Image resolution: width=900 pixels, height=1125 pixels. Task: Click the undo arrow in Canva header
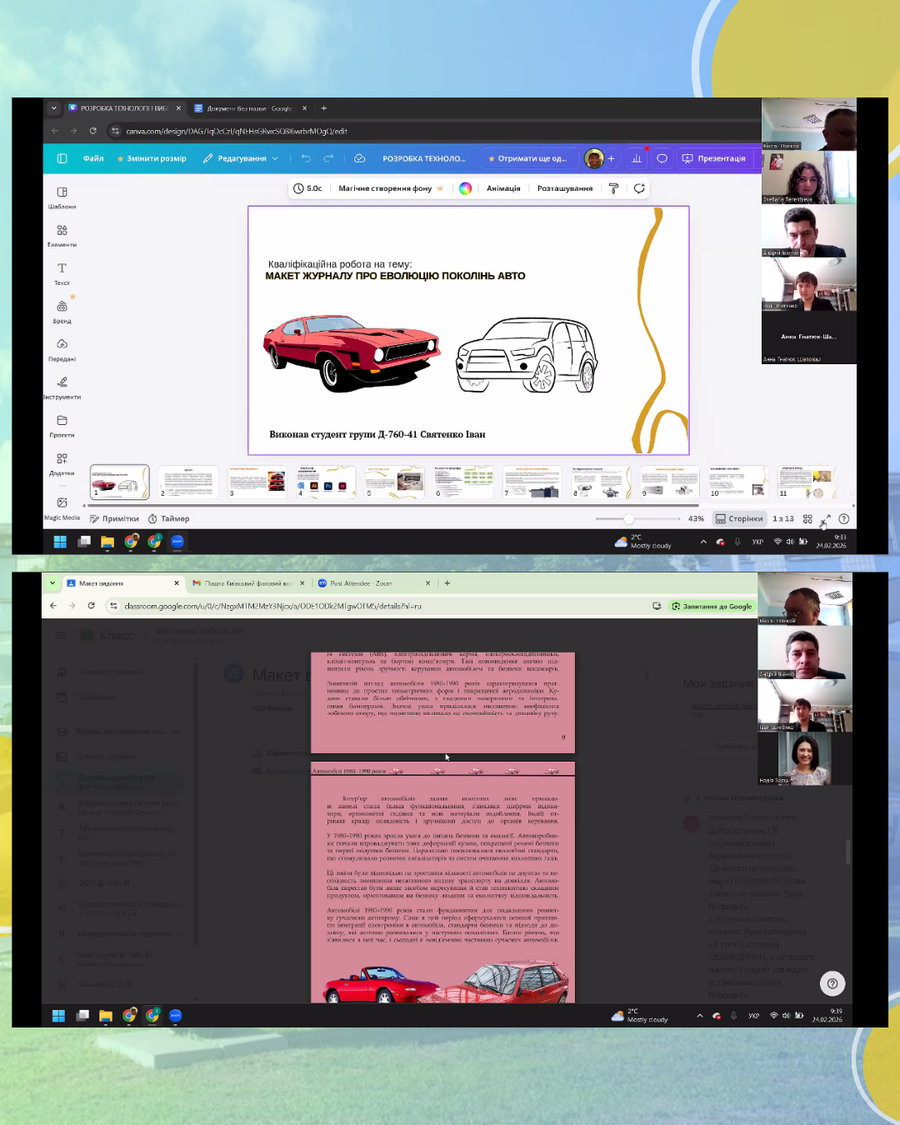[305, 158]
